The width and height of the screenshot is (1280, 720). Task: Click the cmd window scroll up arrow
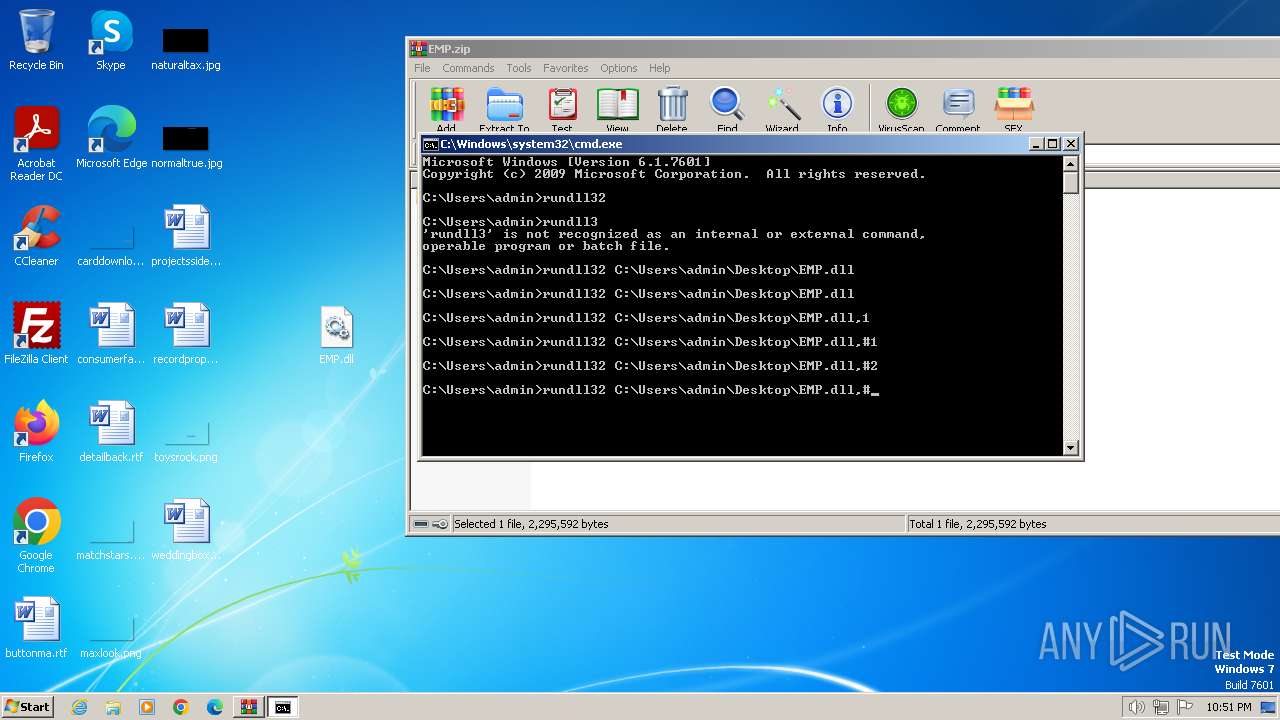click(1071, 164)
